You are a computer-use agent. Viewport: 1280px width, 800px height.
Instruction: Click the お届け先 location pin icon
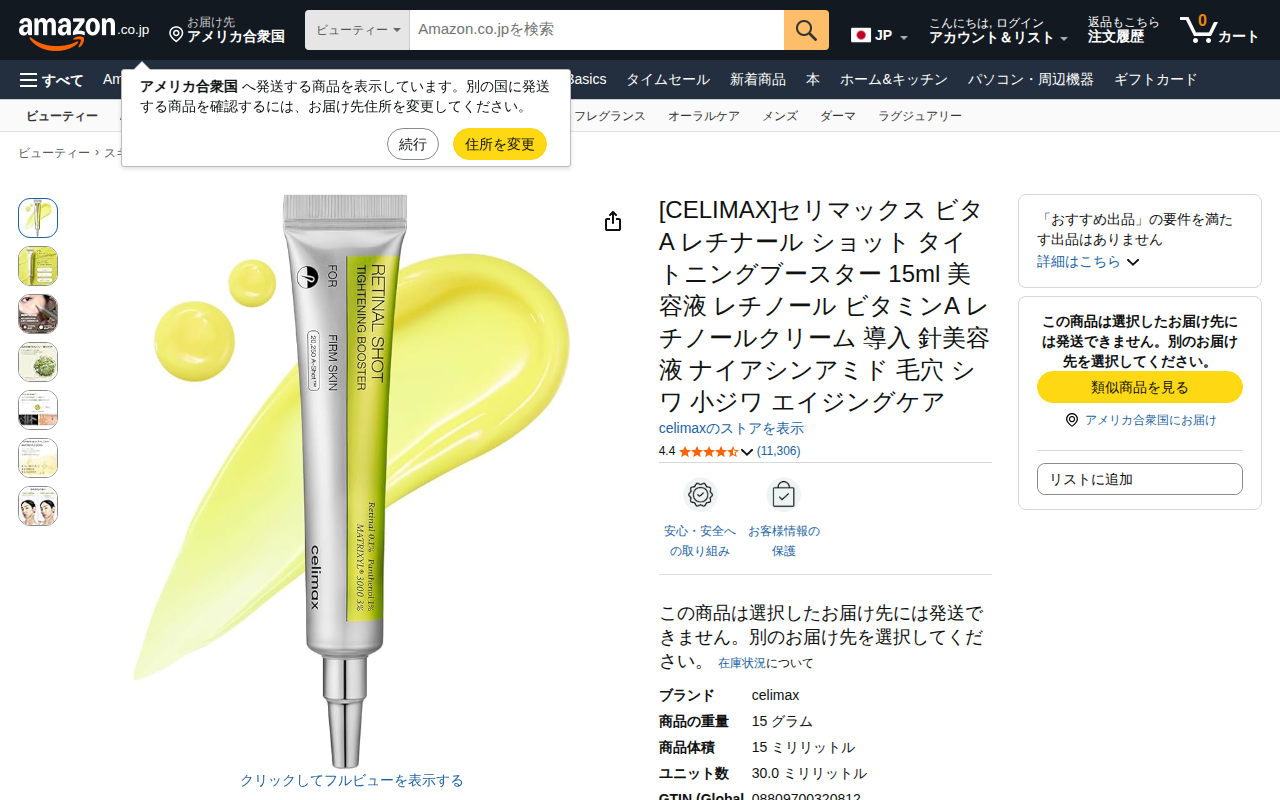[x=176, y=35]
